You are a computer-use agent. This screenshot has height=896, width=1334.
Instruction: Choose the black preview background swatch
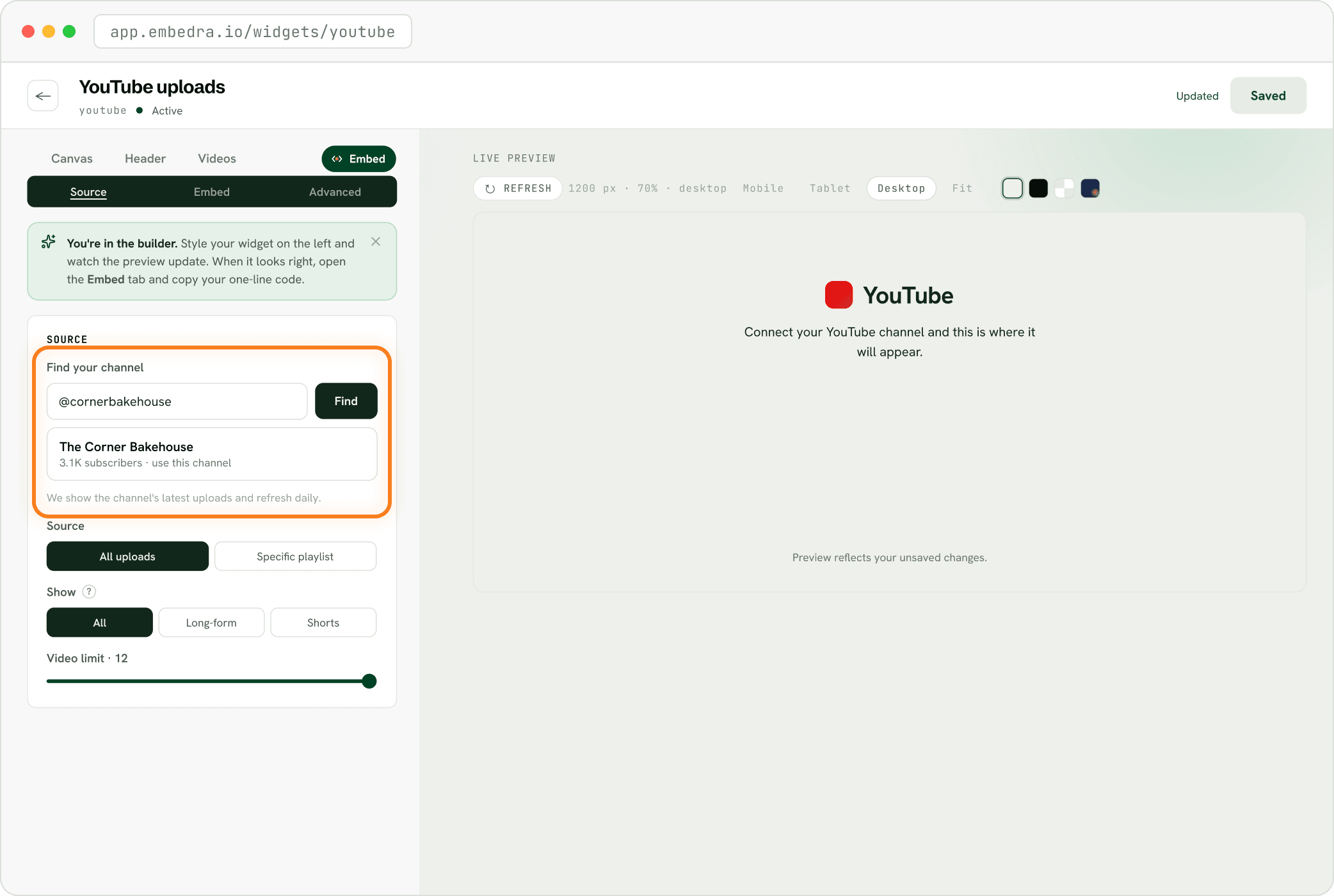point(1038,188)
